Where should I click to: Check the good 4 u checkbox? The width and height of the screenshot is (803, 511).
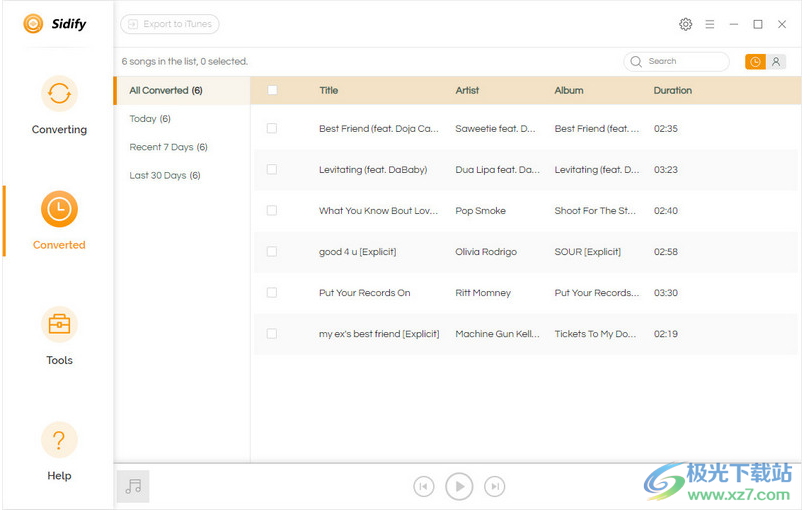coord(272,251)
